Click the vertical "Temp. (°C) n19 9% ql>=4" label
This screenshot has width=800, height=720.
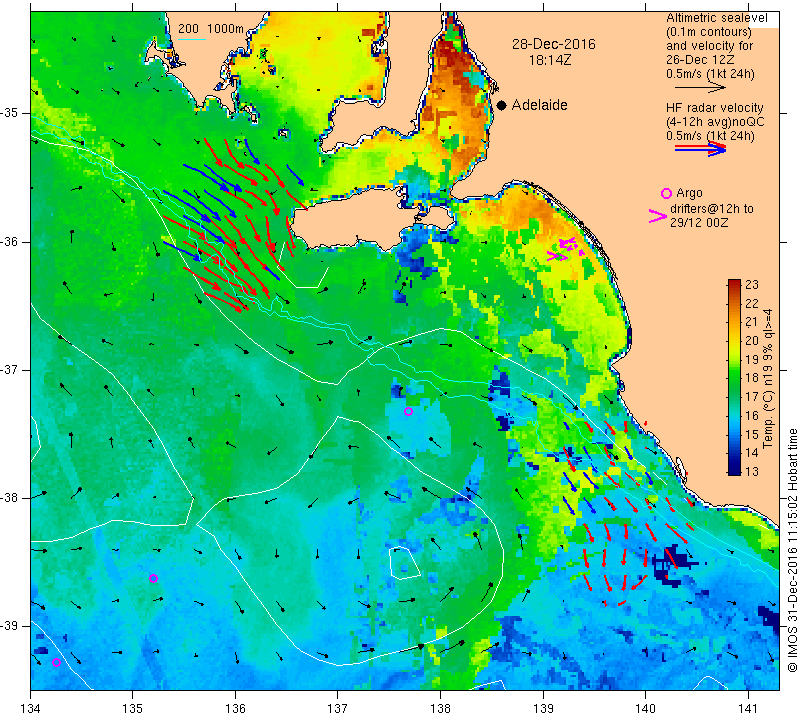[767, 379]
